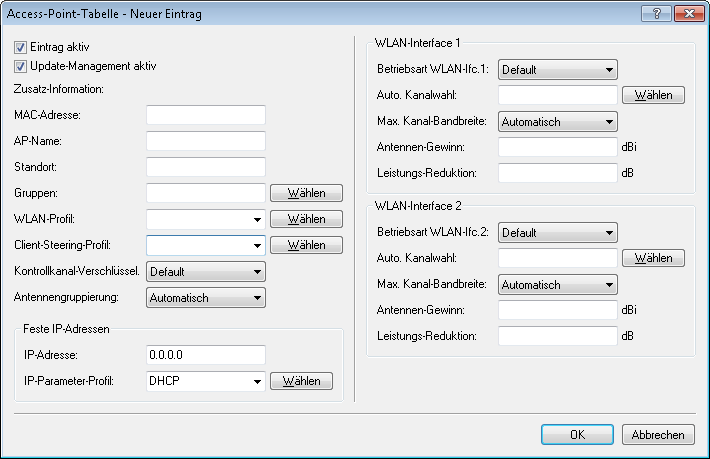Click into the AP-Name text field
The height and width of the screenshot is (459, 710).
(205, 141)
